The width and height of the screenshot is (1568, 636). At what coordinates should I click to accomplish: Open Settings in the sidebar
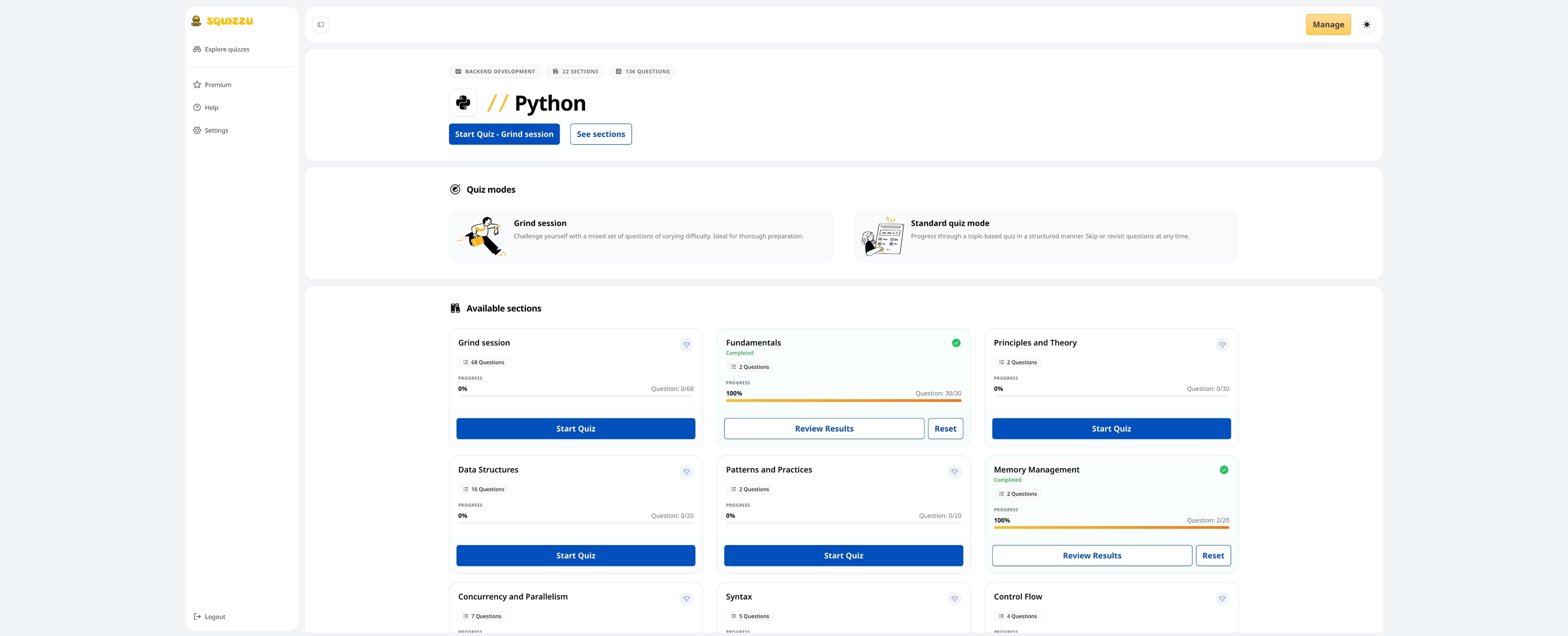point(216,130)
